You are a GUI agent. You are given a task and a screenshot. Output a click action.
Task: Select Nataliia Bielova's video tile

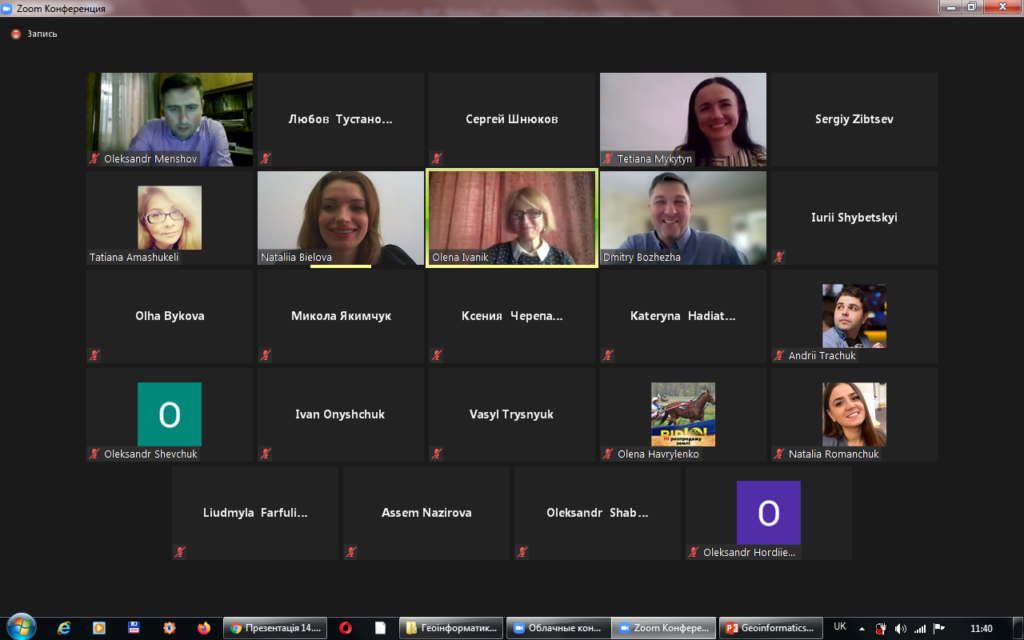340,218
